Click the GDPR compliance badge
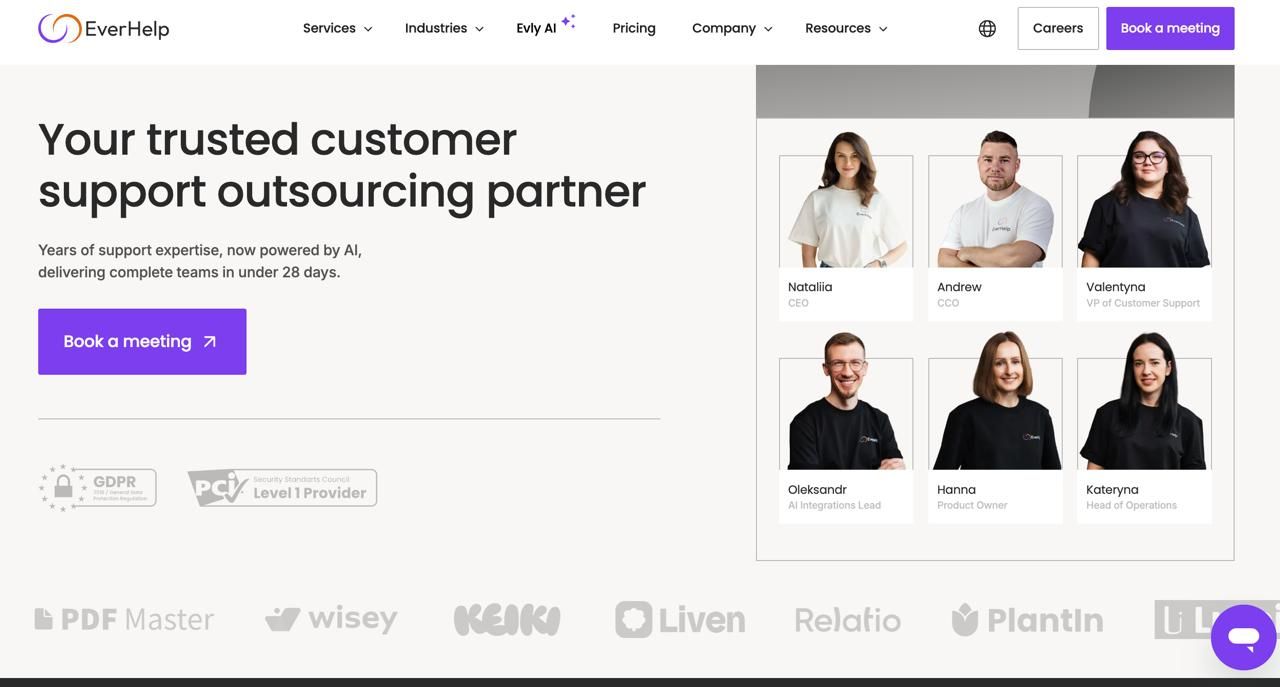1280x687 pixels. coord(98,488)
